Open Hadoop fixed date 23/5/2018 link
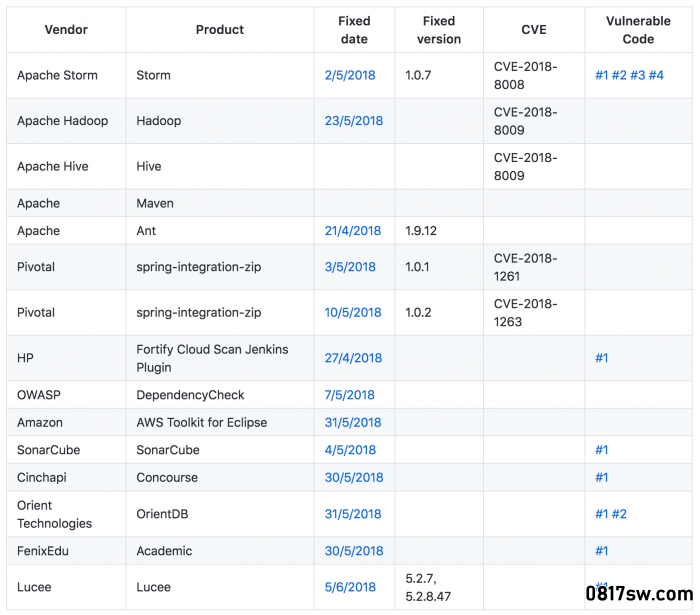This screenshot has width=700, height=615. point(354,121)
